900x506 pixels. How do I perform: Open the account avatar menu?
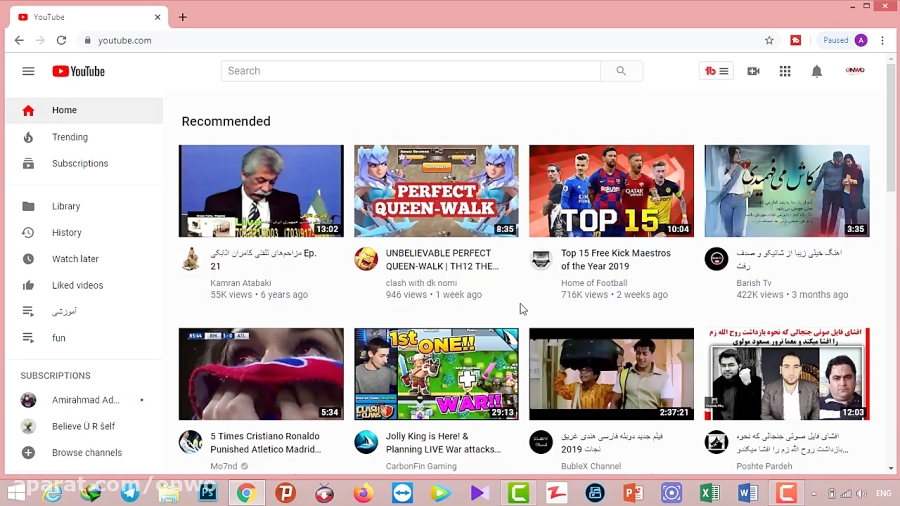855,71
